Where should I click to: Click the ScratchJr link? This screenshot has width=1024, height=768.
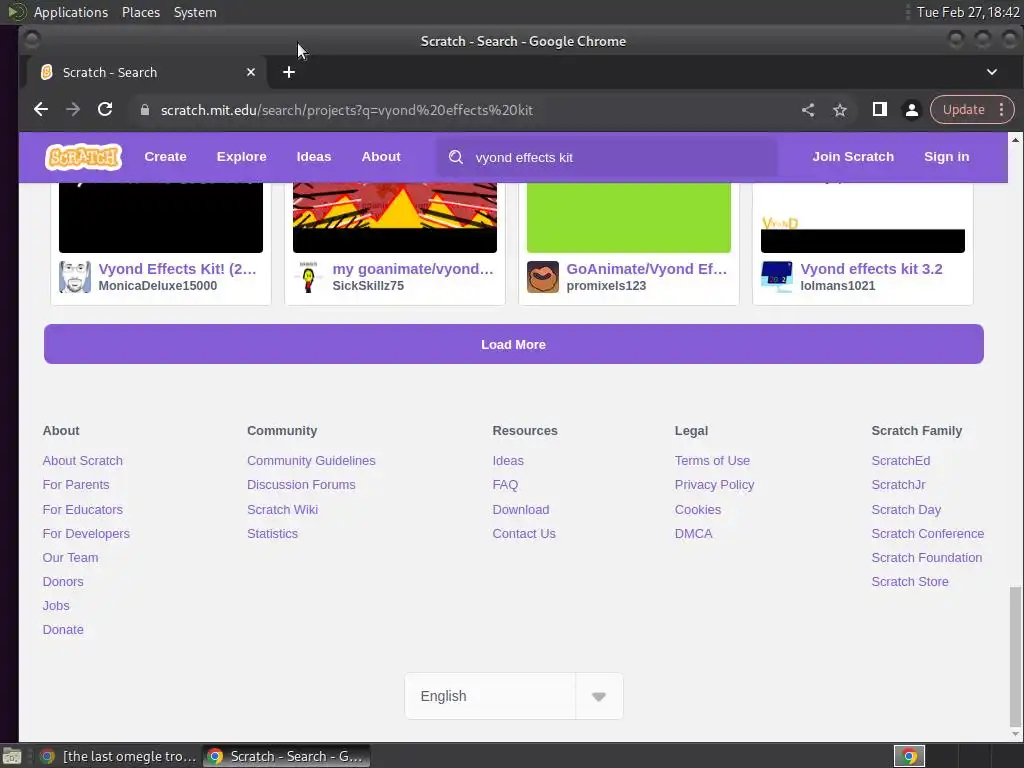898,485
